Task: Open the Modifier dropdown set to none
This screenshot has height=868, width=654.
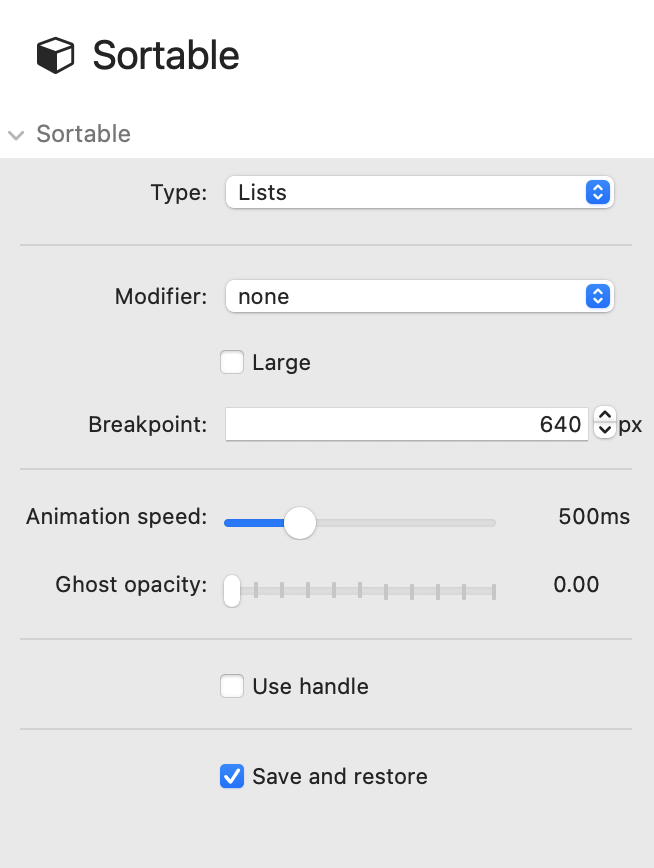Action: click(x=418, y=297)
